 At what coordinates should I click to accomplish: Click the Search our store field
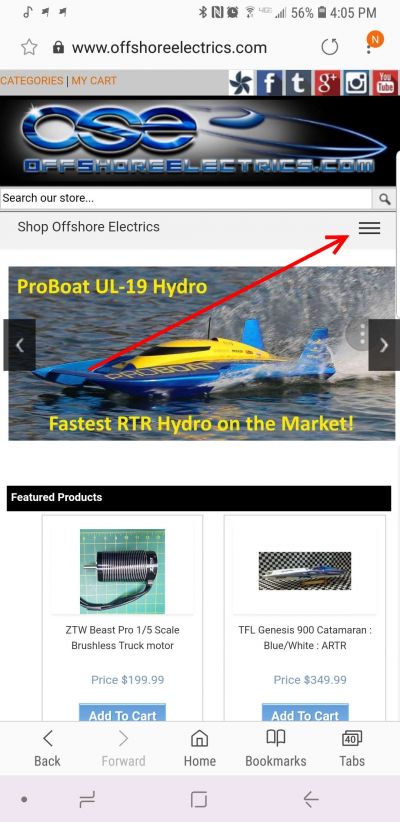click(186, 199)
